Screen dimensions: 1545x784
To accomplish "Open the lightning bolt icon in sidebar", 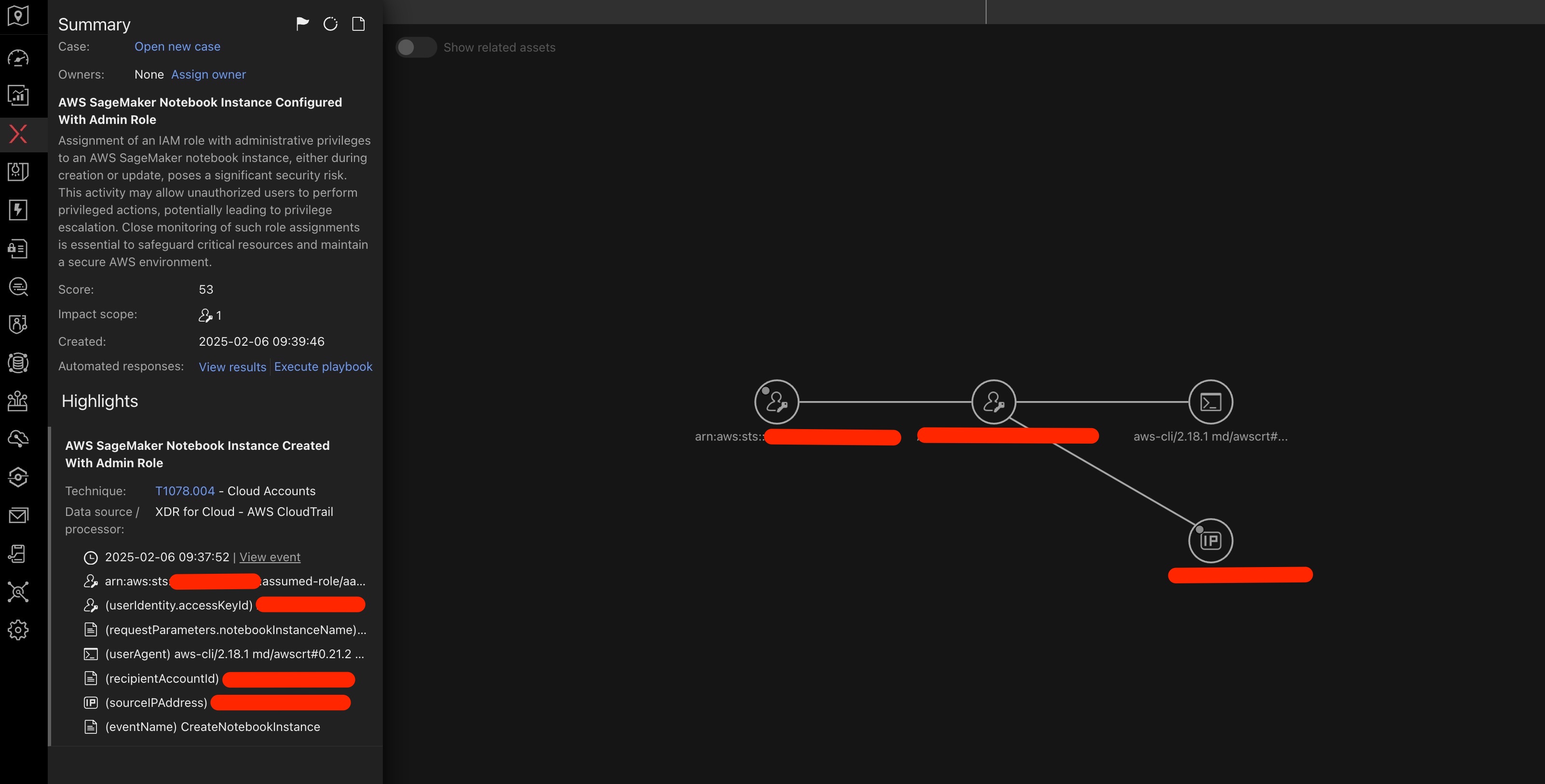I will pos(18,210).
